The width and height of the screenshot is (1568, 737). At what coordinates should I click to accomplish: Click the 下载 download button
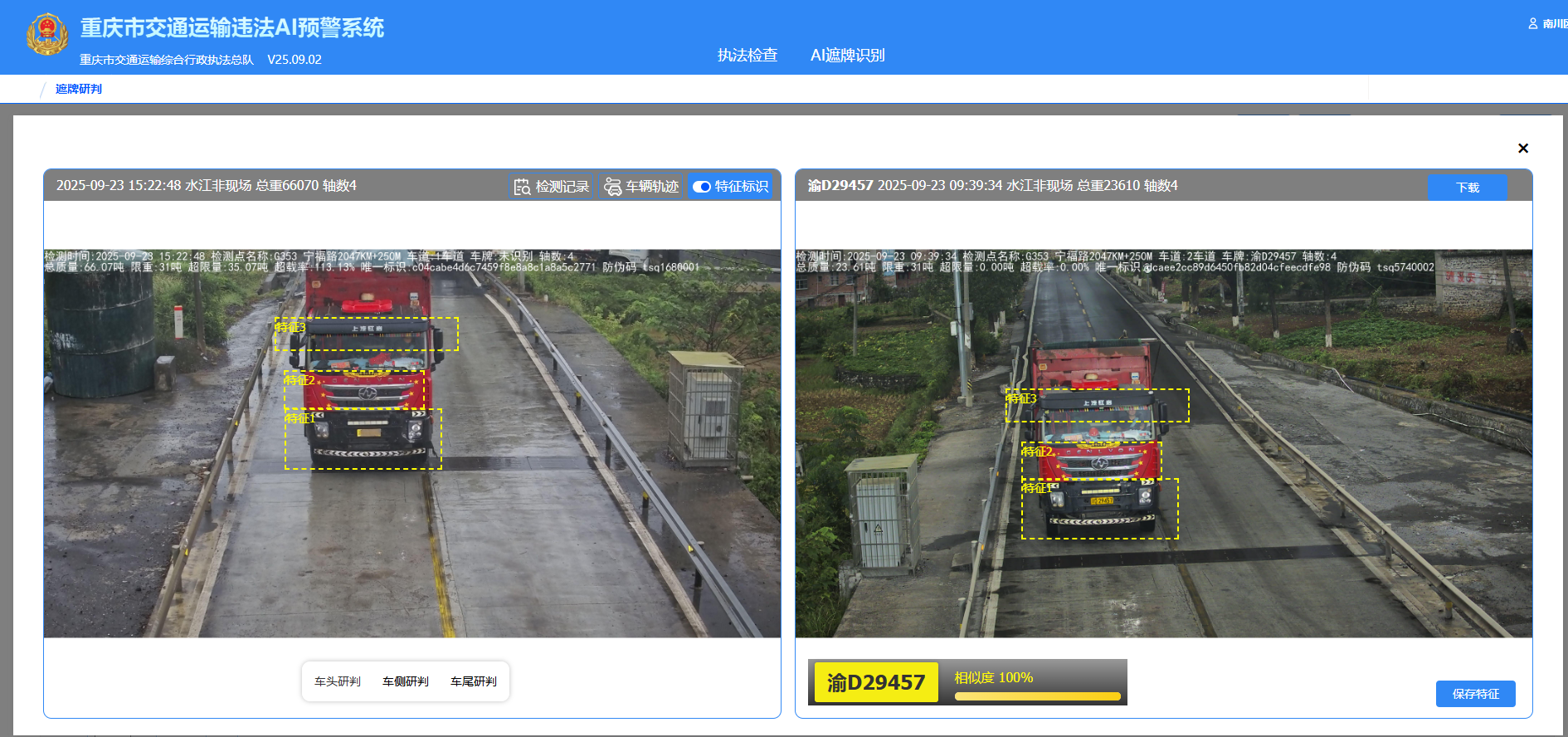pyautogui.click(x=1467, y=188)
